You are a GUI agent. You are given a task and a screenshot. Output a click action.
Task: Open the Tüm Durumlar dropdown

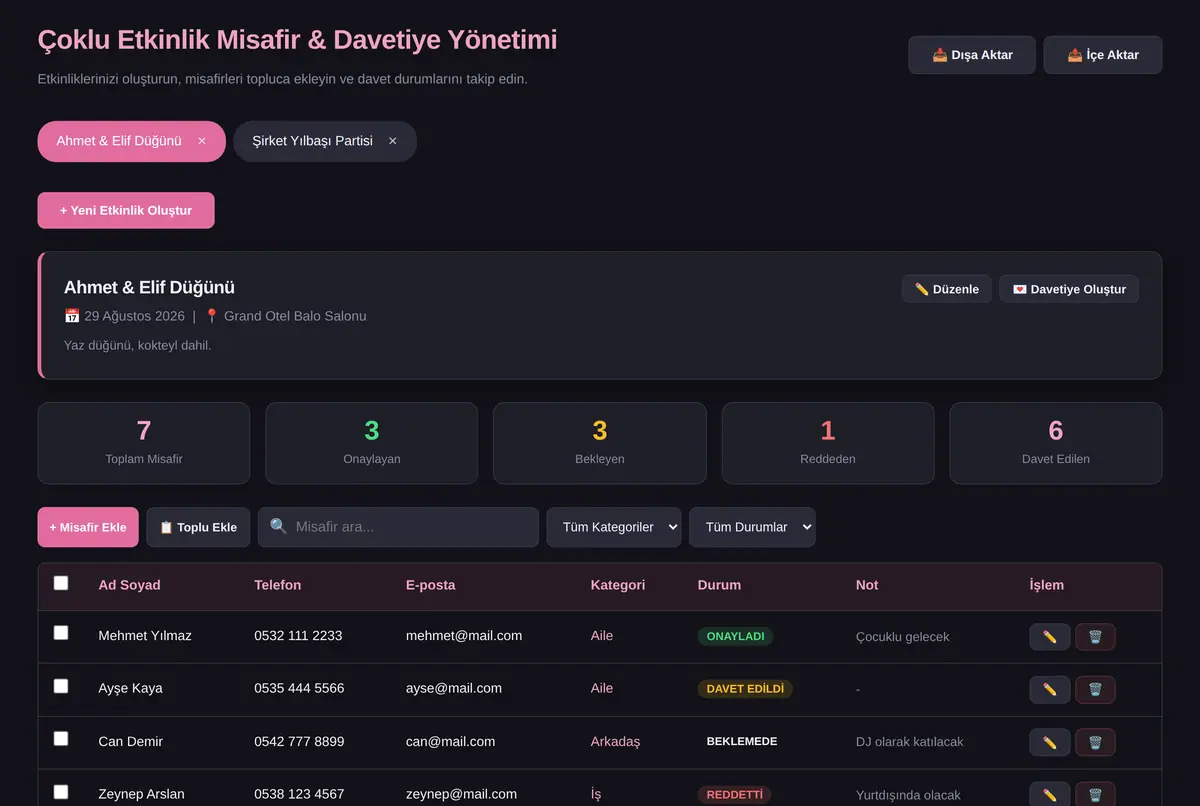click(752, 527)
